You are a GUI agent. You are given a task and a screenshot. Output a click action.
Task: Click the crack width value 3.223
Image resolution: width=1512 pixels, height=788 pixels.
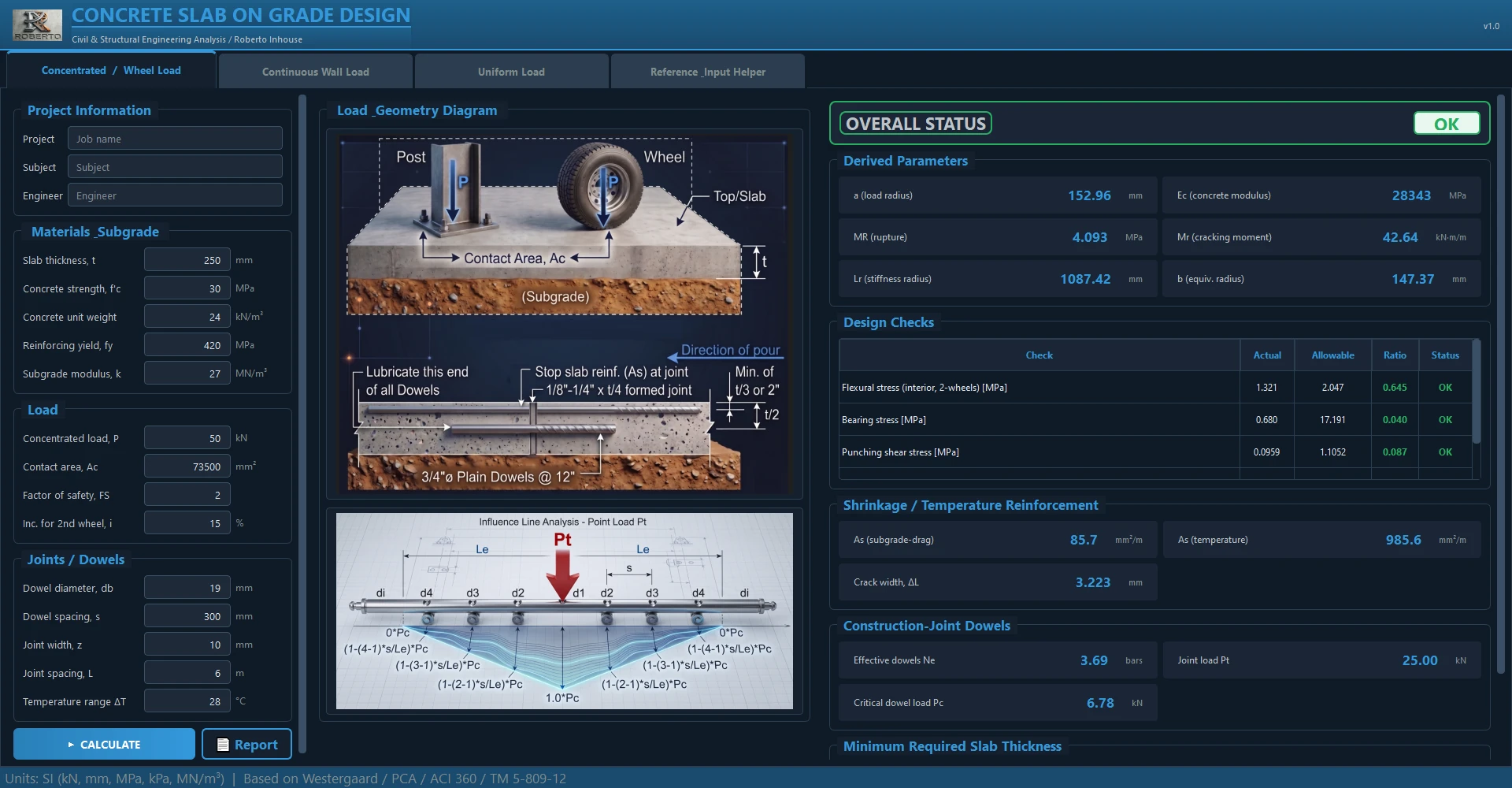(x=1093, y=582)
